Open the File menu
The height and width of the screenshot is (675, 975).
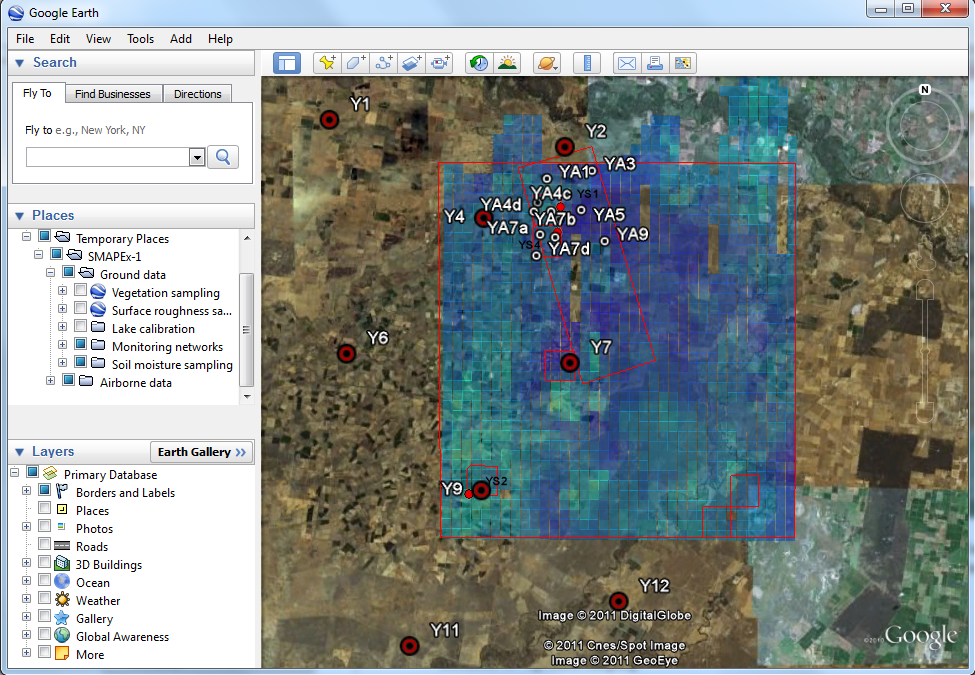[x=25, y=39]
